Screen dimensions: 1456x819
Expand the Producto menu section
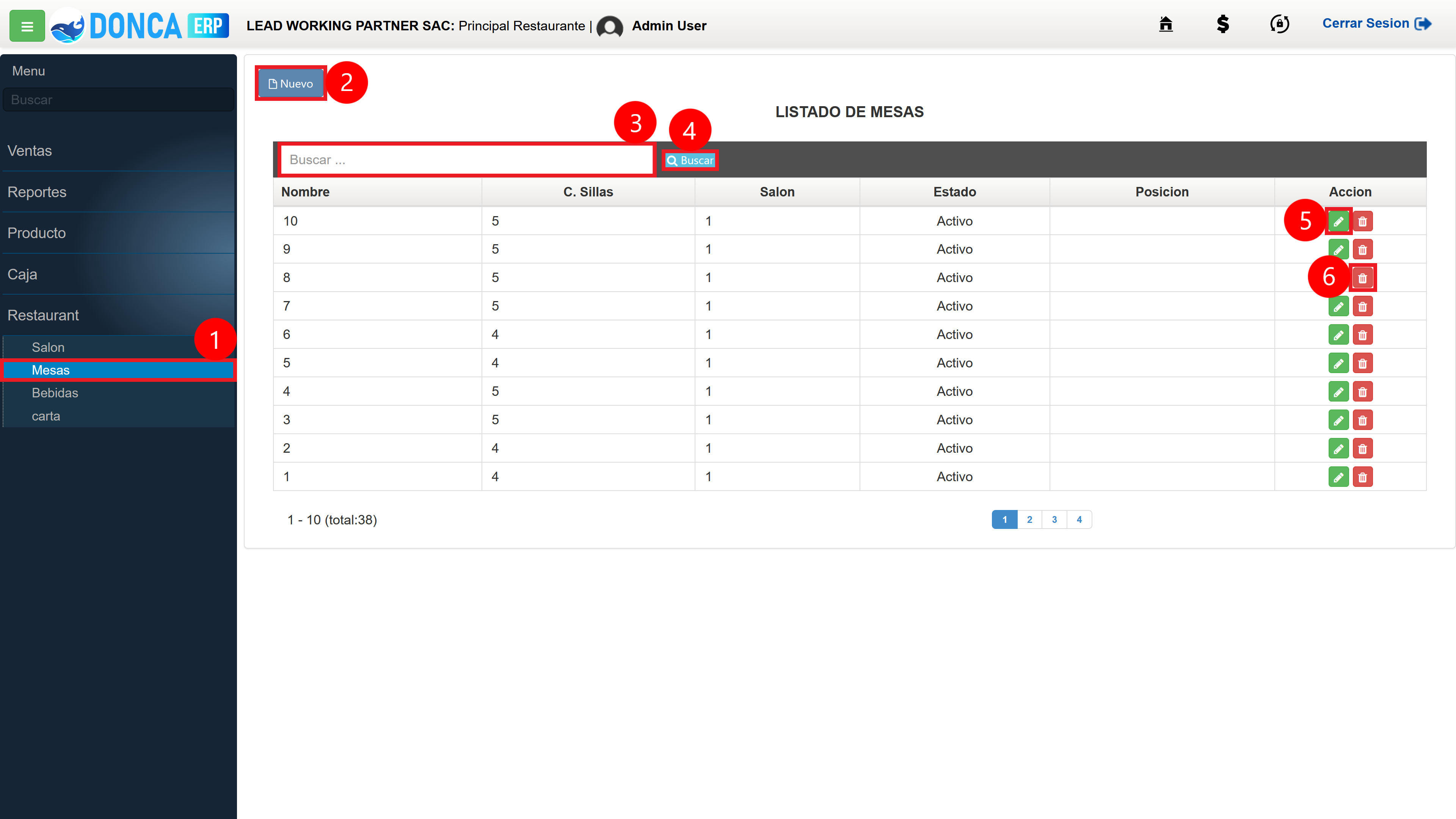coord(118,233)
